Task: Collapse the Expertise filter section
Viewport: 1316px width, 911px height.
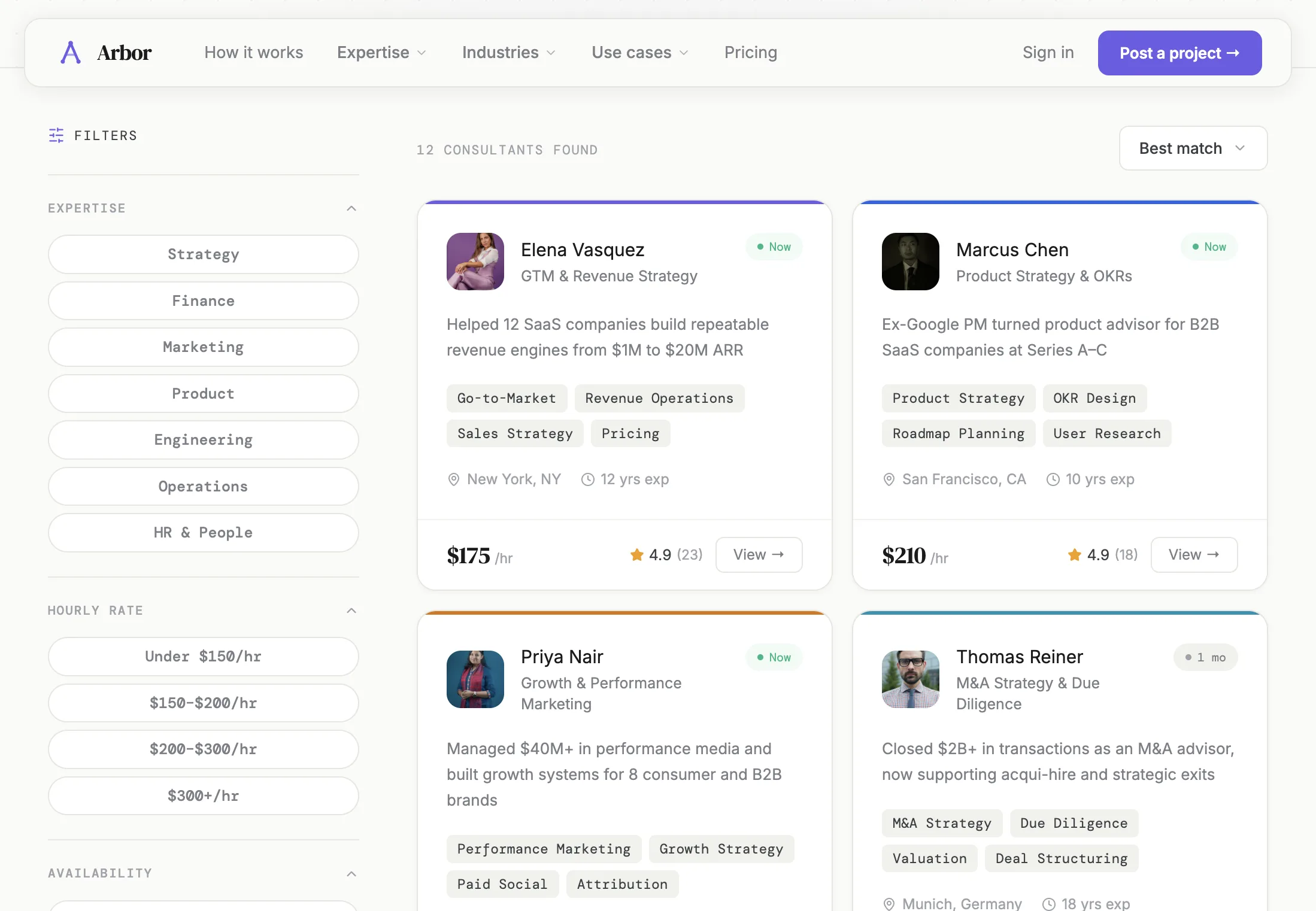Action: (x=351, y=208)
